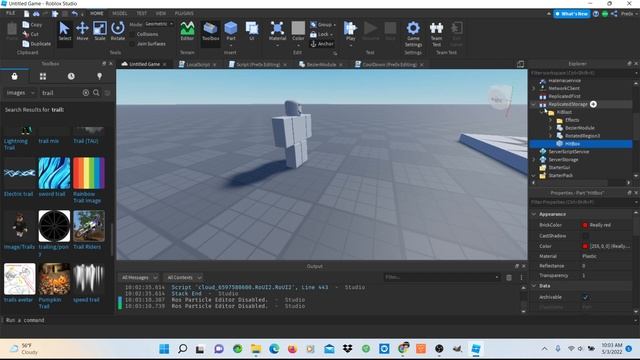The image size is (640, 360).
Task: Open File Explorer from the taskbar
Action: (256, 349)
